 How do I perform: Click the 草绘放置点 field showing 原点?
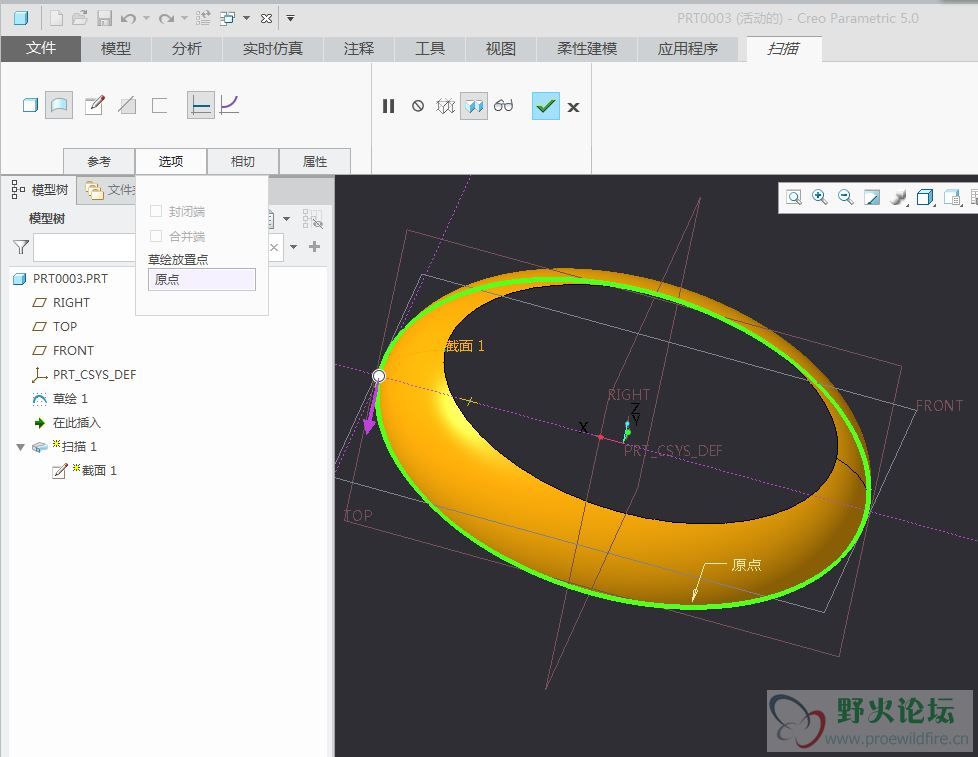(201, 279)
